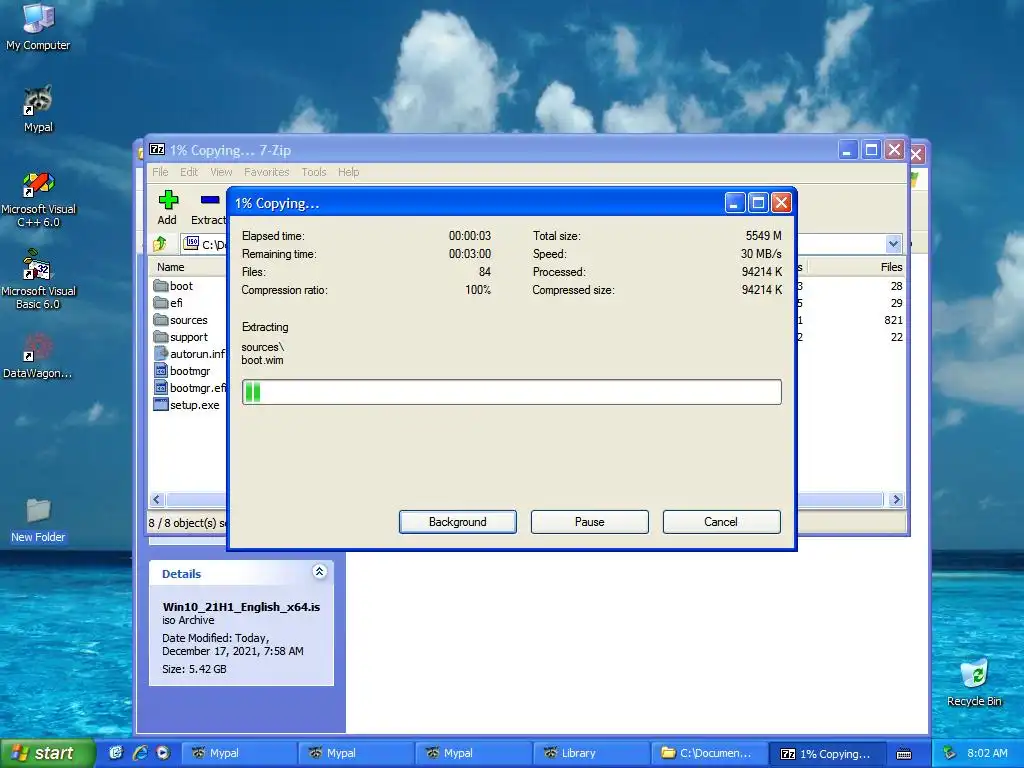Select New Folder on the desktop
Viewport: 1024px width, 768px height.
tap(38, 520)
